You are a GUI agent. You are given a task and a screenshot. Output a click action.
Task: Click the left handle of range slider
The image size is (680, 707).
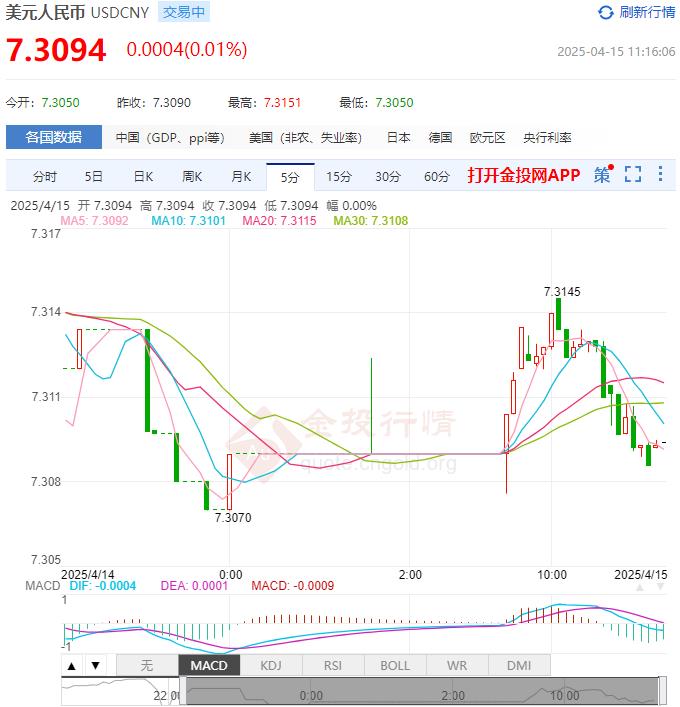[183, 691]
